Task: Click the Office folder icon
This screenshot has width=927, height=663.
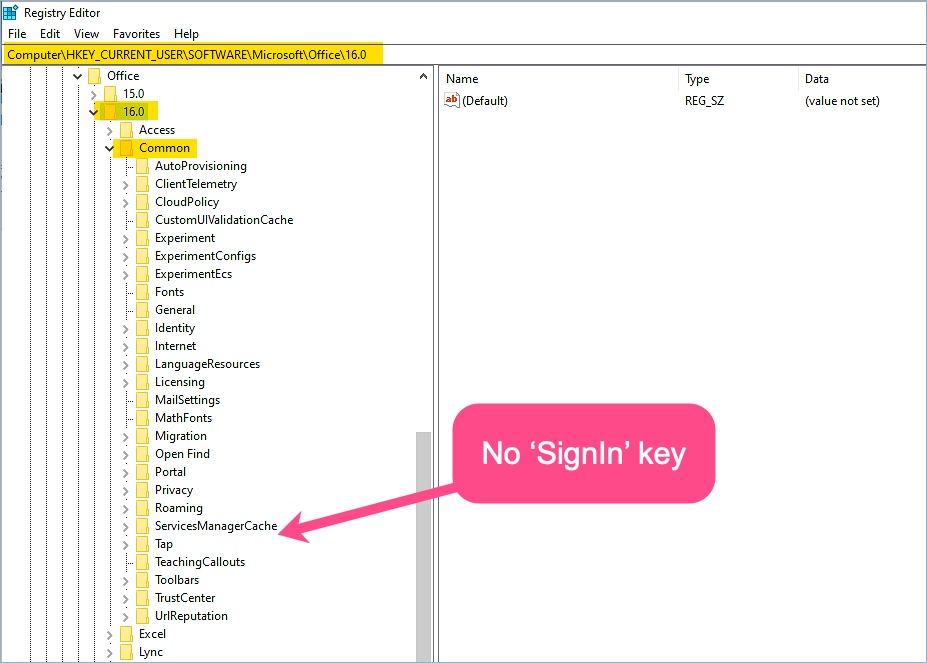Action: coord(94,76)
